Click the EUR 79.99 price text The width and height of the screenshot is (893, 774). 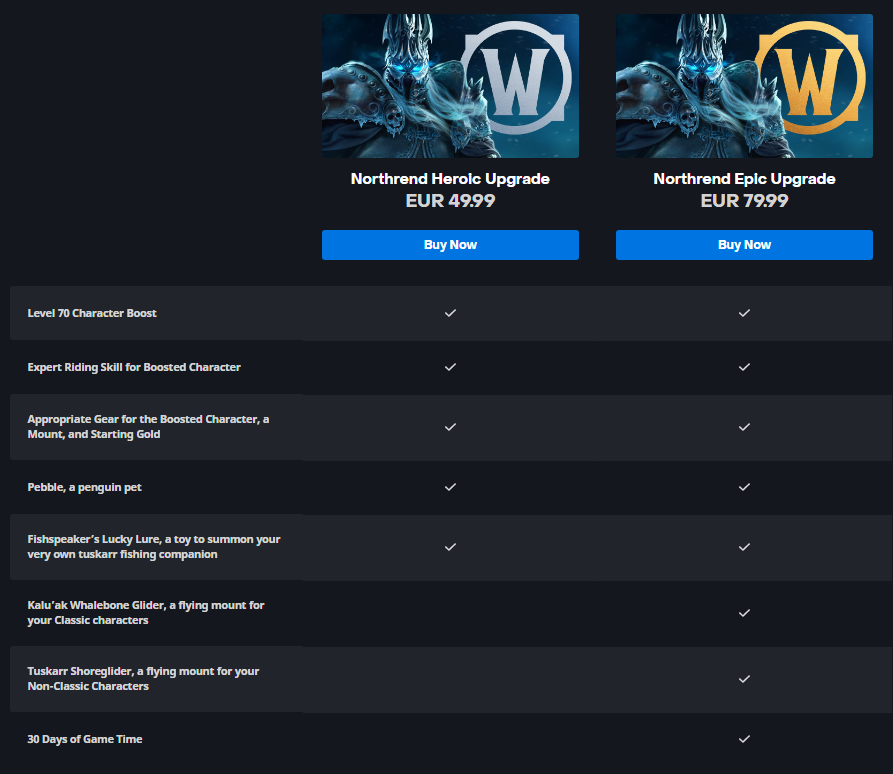[x=744, y=200]
